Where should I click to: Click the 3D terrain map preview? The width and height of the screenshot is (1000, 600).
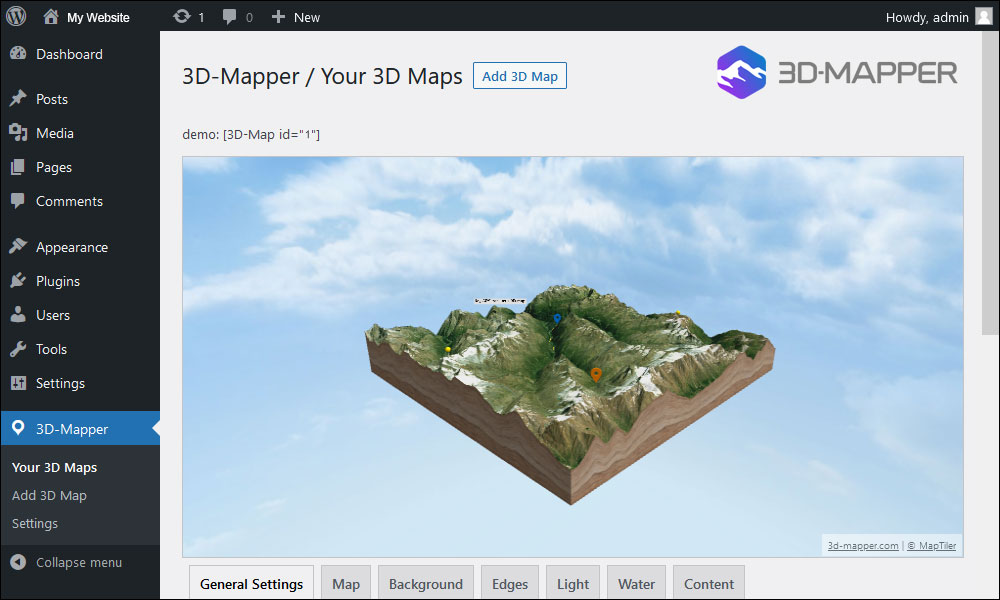tap(573, 357)
